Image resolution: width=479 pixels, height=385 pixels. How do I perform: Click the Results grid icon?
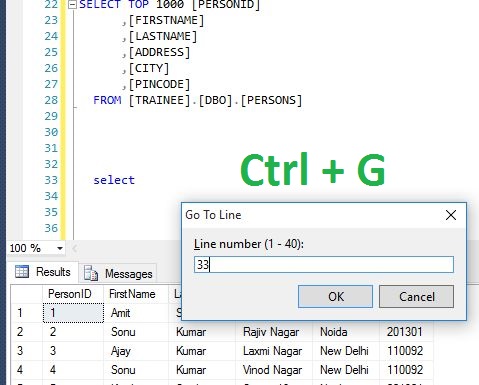22,272
